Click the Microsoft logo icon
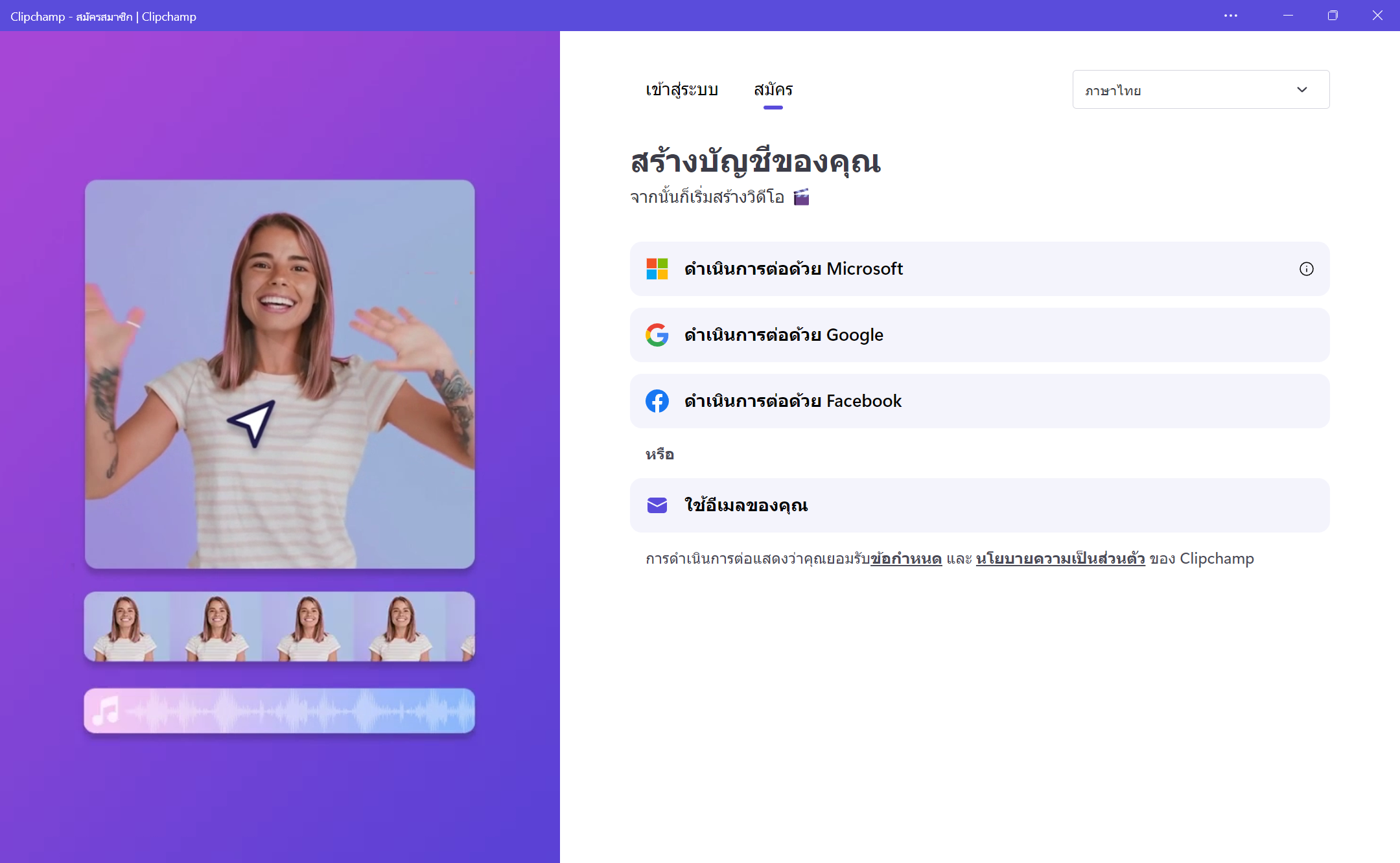The height and width of the screenshot is (863, 1400). (x=657, y=269)
